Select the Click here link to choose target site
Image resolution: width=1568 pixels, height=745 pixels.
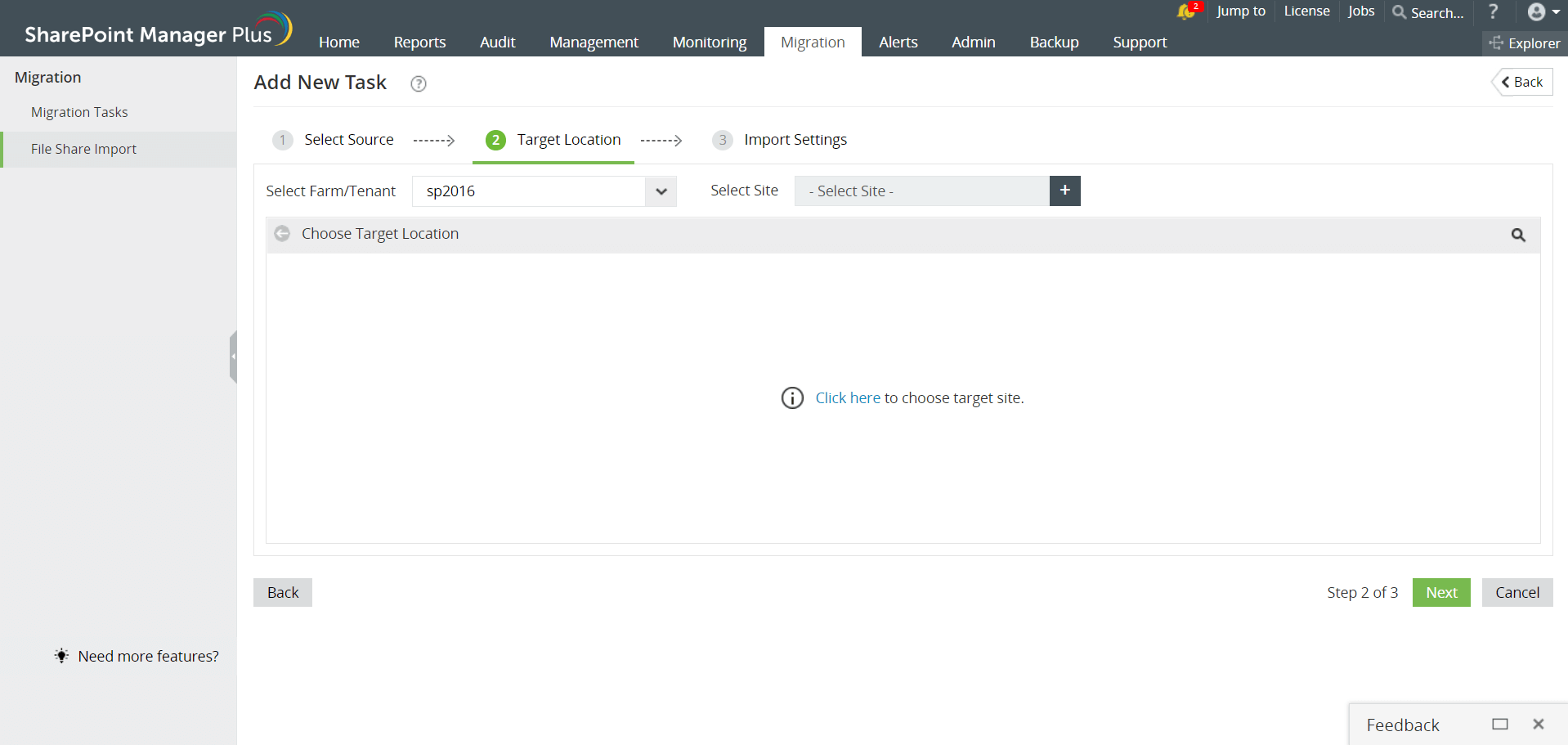847,397
